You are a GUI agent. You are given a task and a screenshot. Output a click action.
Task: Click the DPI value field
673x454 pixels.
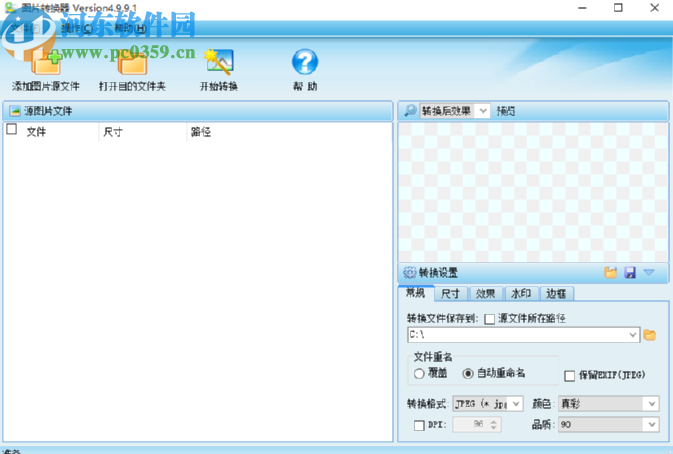coord(471,424)
